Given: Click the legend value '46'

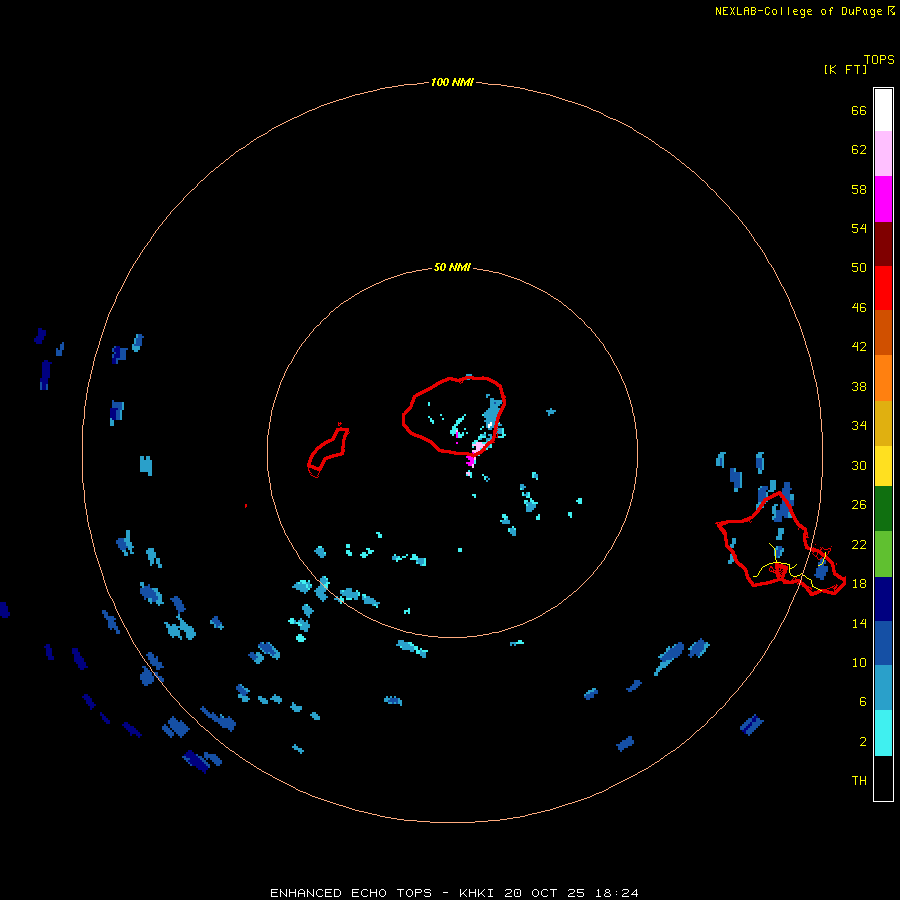Looking at the screenshot, I should point(859,308).
